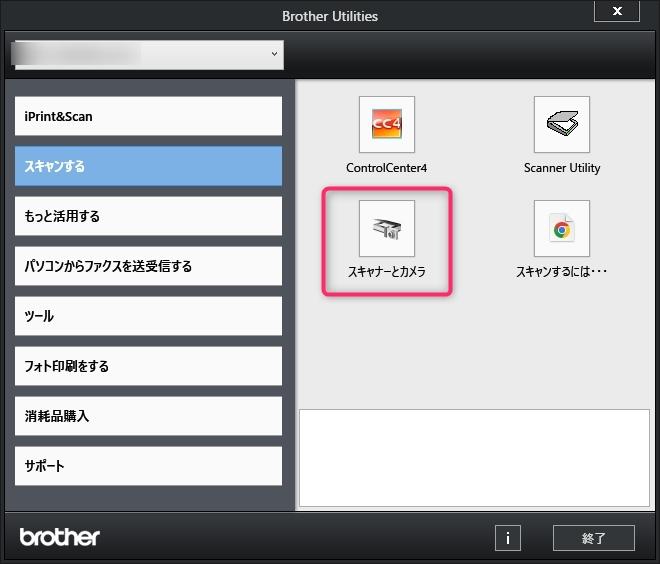Image resolution: width=660 pixels, height=564 pixels.
Task: Click the スキャナーとカメラ text label
Action: (386, 272)
